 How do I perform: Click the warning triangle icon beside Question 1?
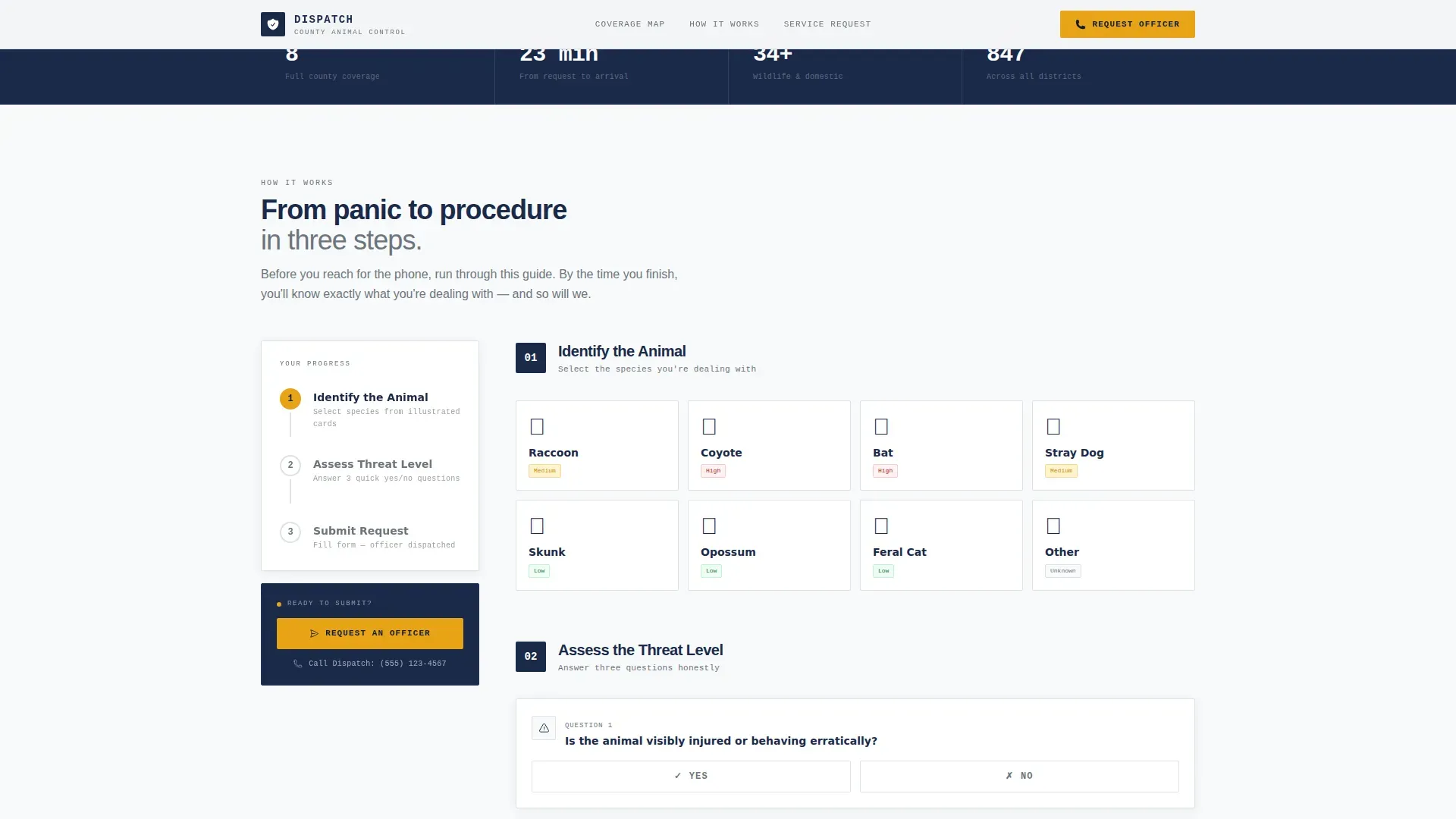(544, 728)
